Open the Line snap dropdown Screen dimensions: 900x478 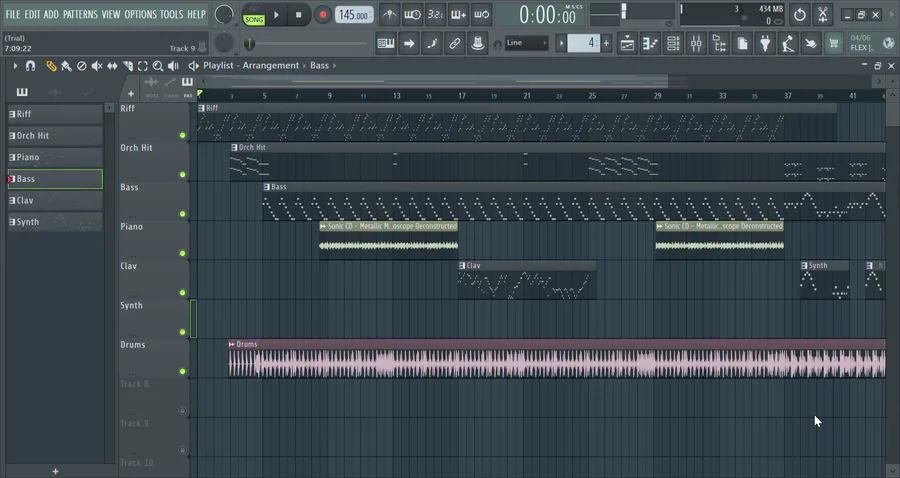[x=526, y=43]
